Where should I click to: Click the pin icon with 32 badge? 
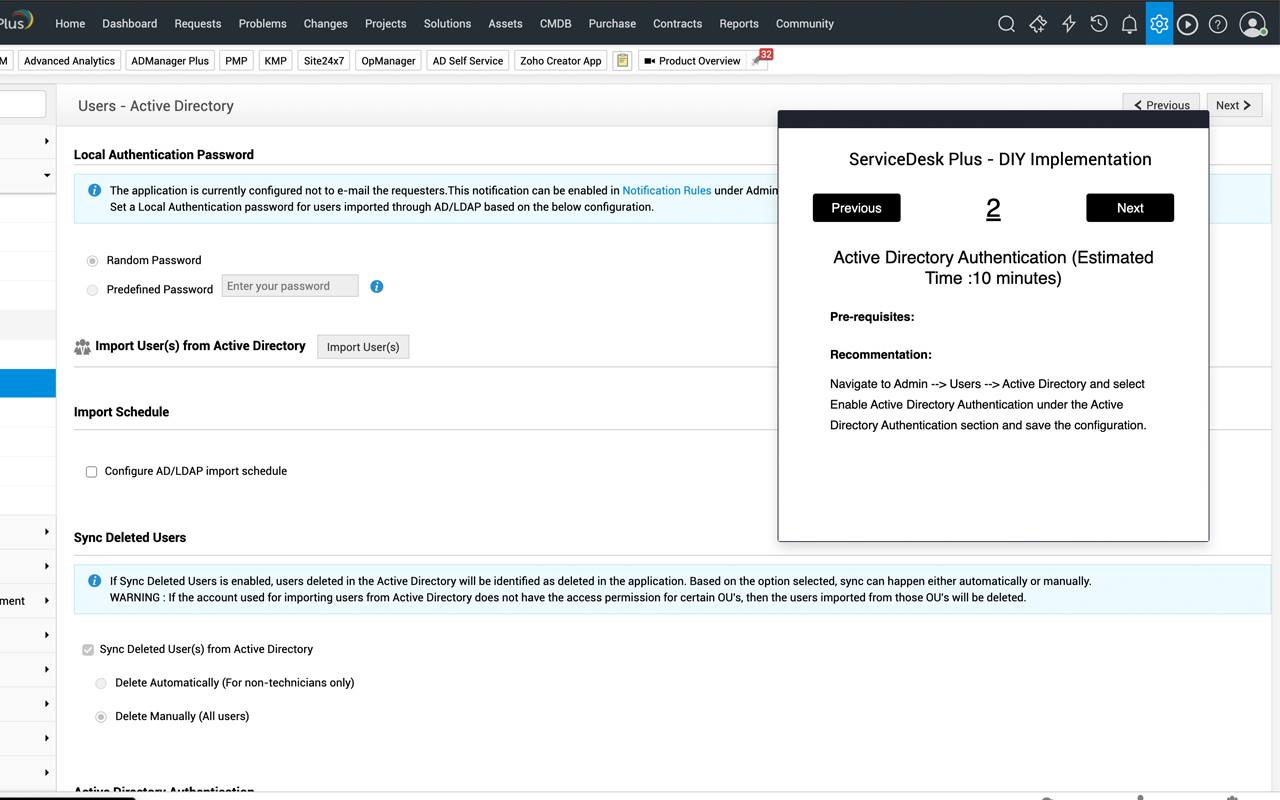pos(759,60)
